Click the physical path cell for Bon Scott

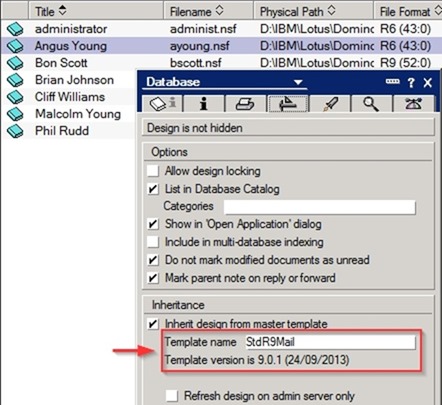(x=317, y=63)
